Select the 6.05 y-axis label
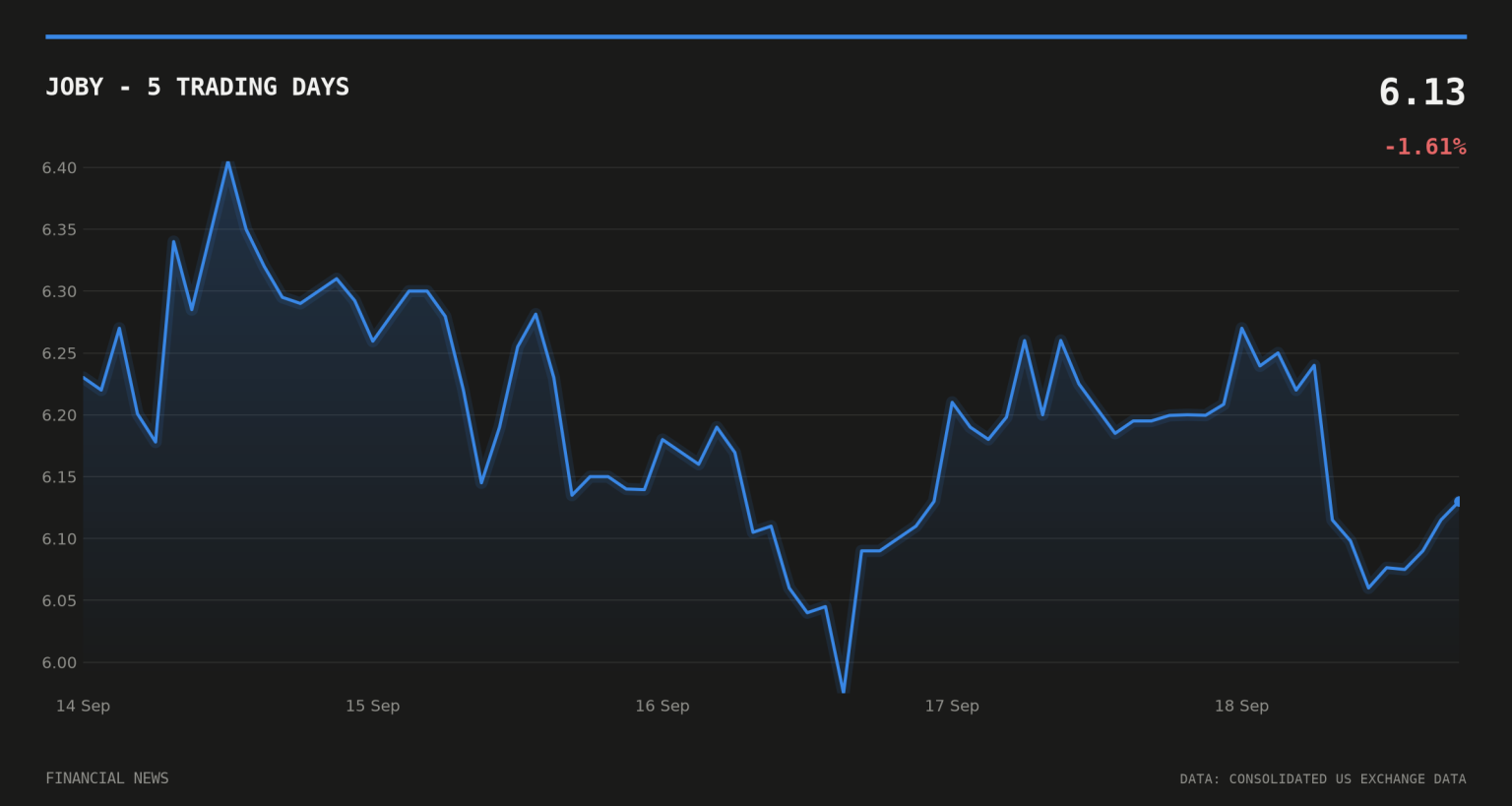Viewport: 1512px width, 806px height. point(59,601)
